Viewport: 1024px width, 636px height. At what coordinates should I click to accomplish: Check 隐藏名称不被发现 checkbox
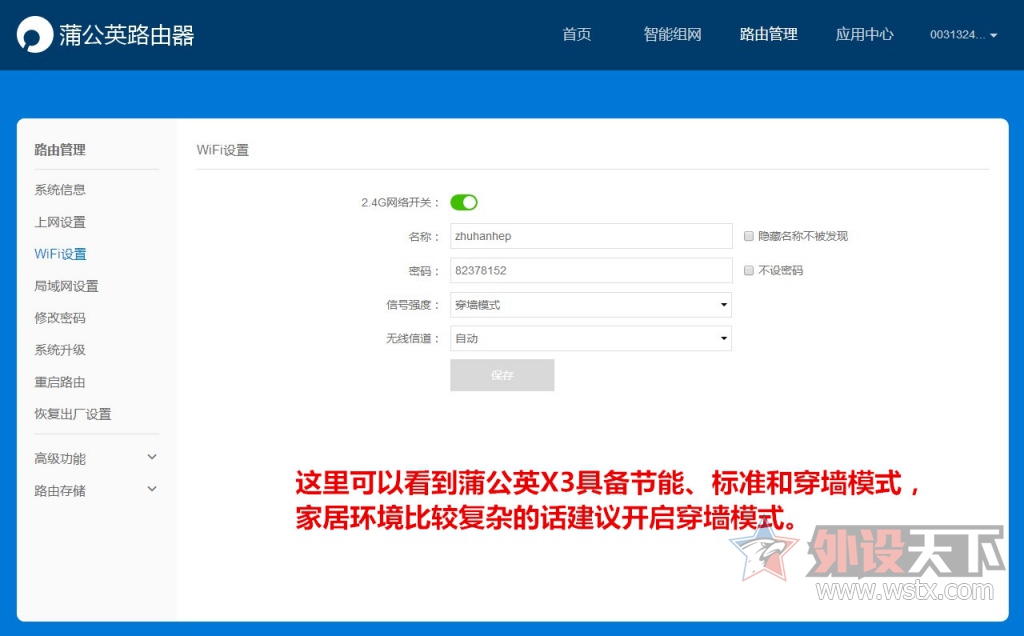click(749, 236)
